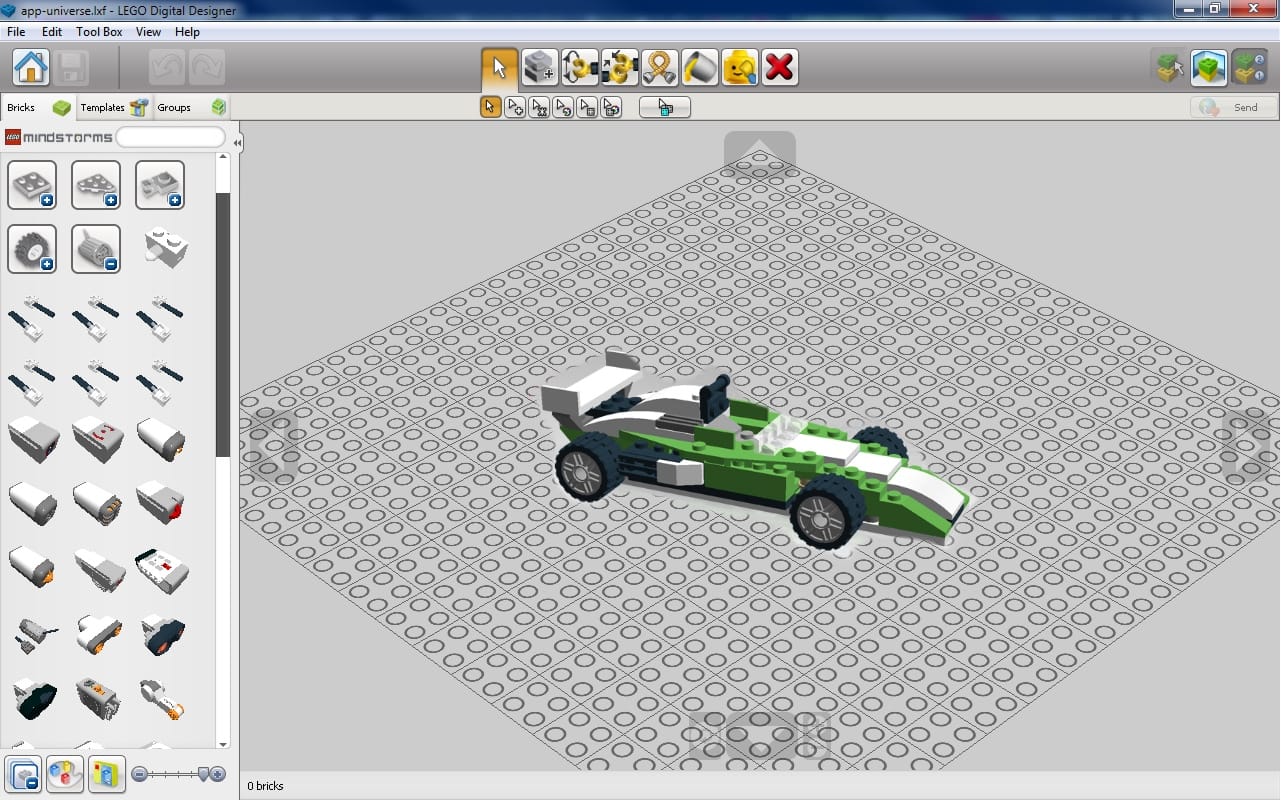1281x800 pixels.
Task: Focus the brick palette search field
Action: [171, 137]
